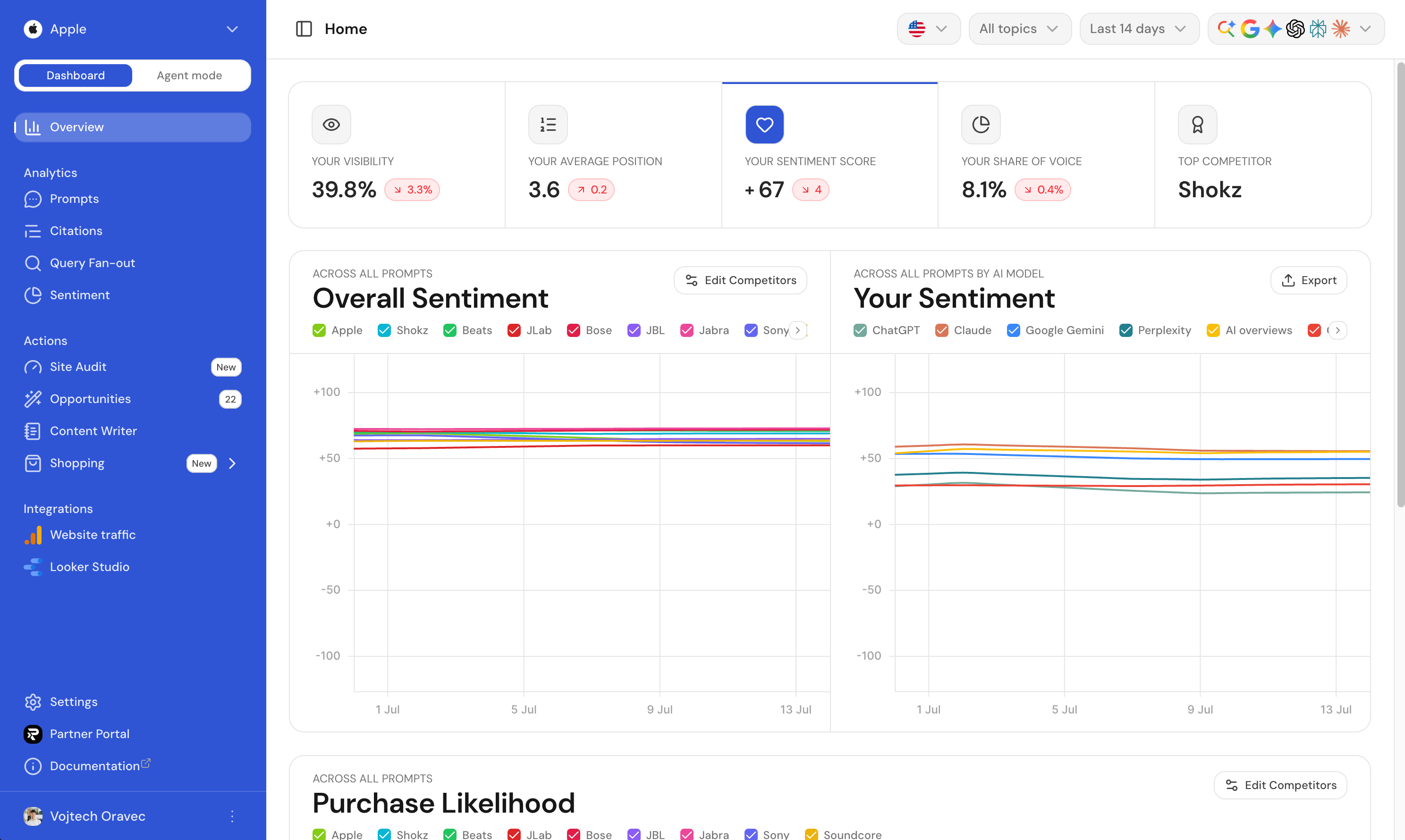The image size is (1405, 840).
Task: Open the Apple brand switcher dropdown
Action: pos(133,29)
